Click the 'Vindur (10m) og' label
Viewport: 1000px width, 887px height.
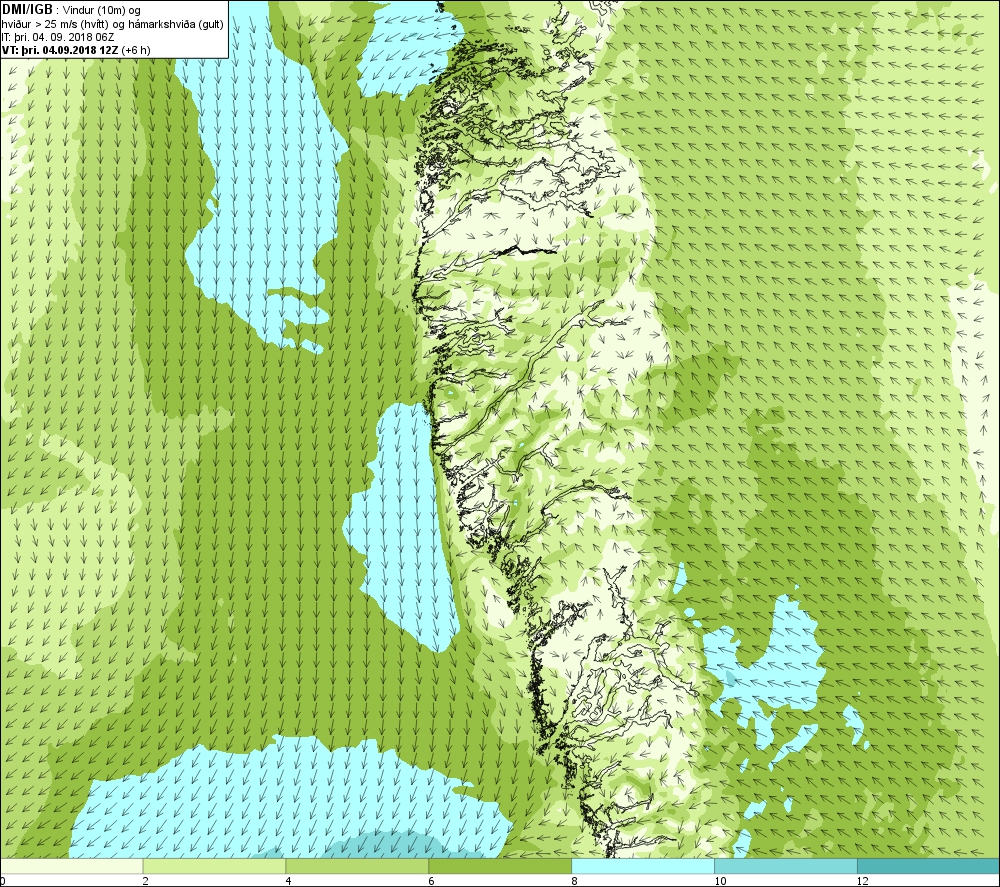coord(102,11)
